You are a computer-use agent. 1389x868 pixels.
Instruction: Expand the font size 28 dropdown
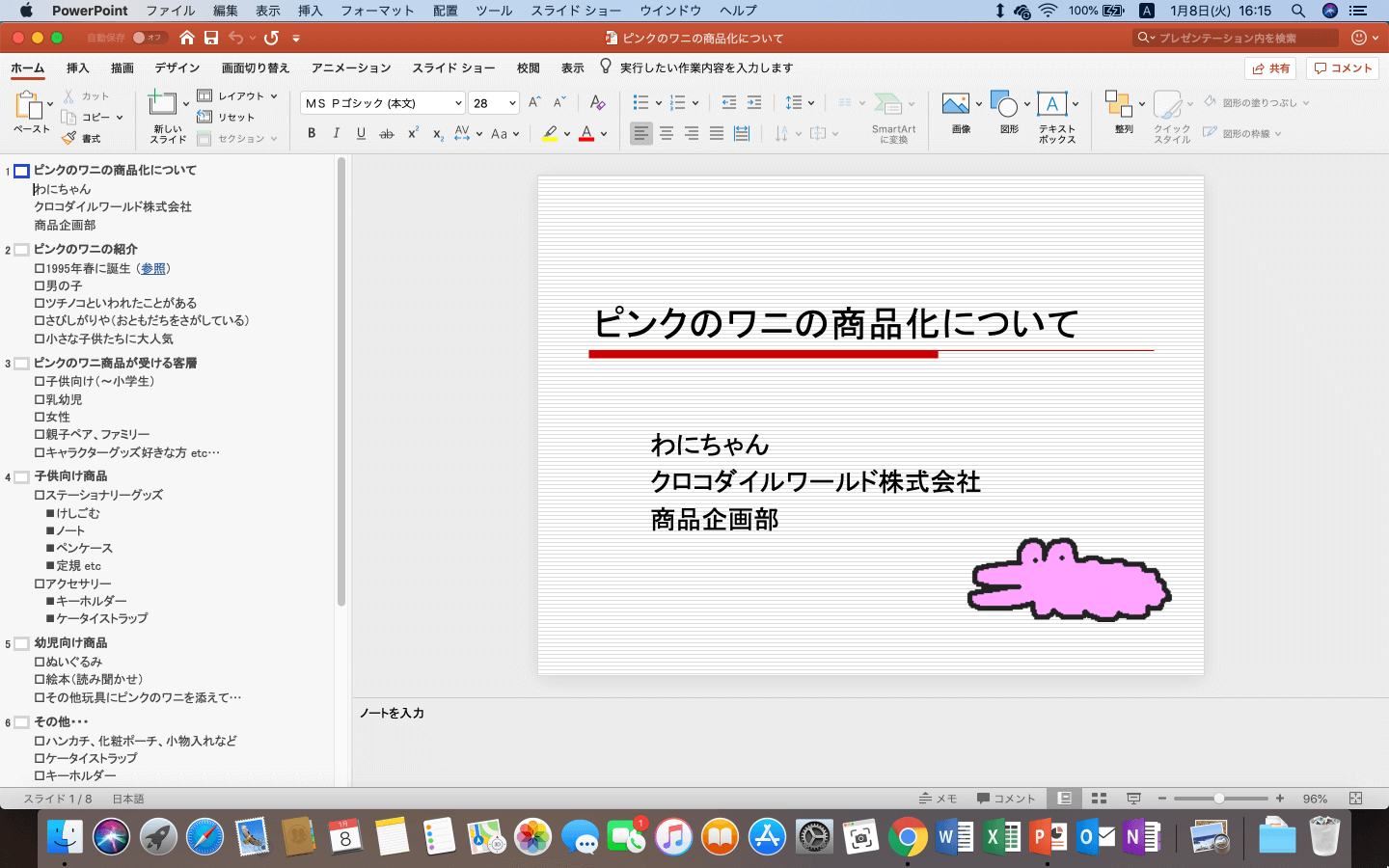[512, 103]
